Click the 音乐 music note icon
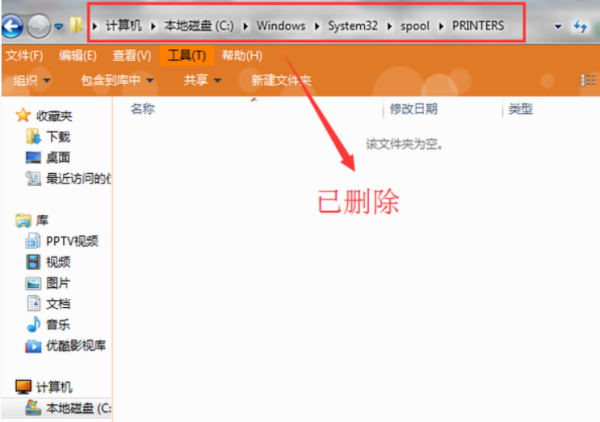Image resolution: width=600 pixels, height=422 pixels. coord(33,324)
